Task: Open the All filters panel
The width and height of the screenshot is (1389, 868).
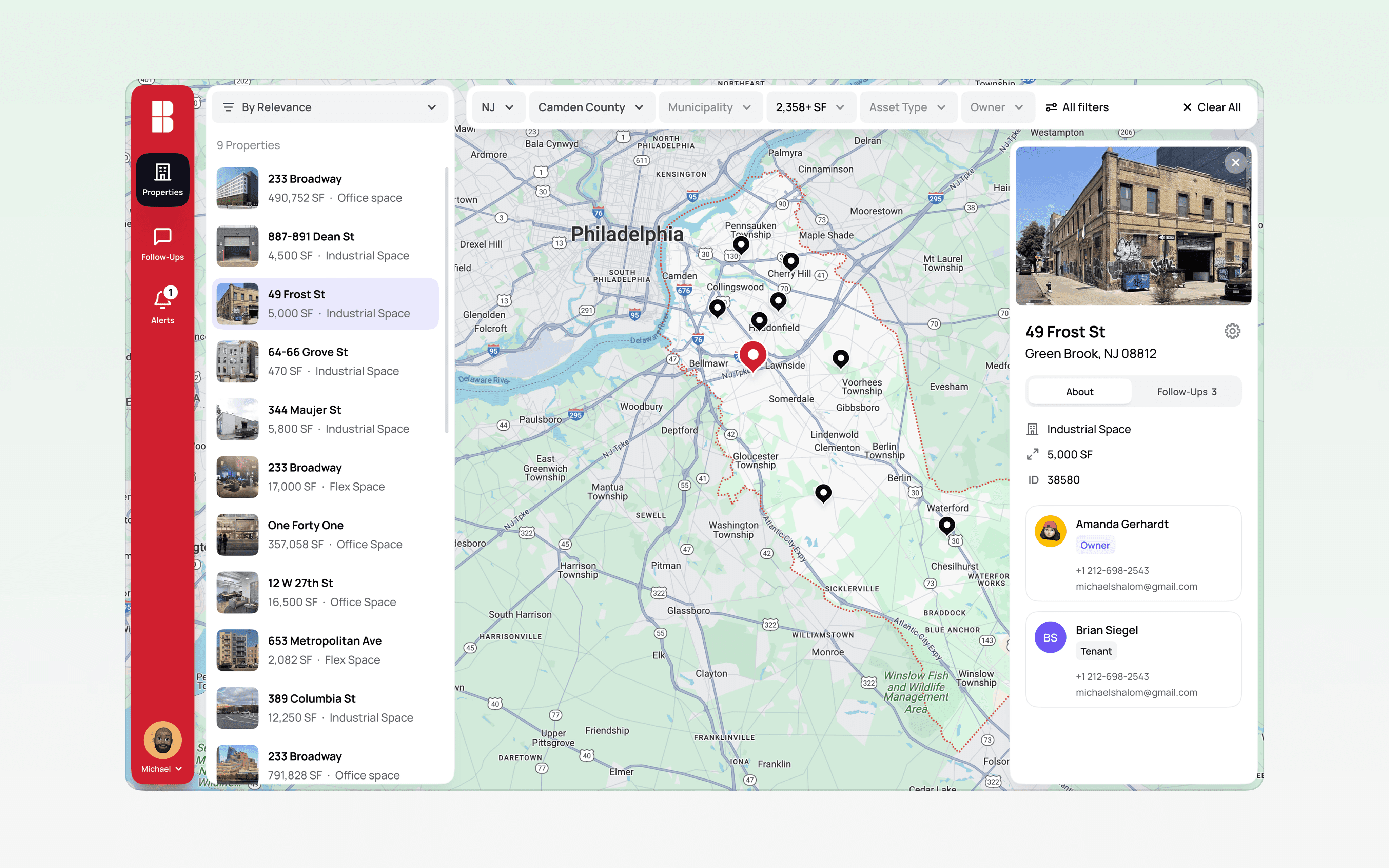Action: tap(1077, 107)
